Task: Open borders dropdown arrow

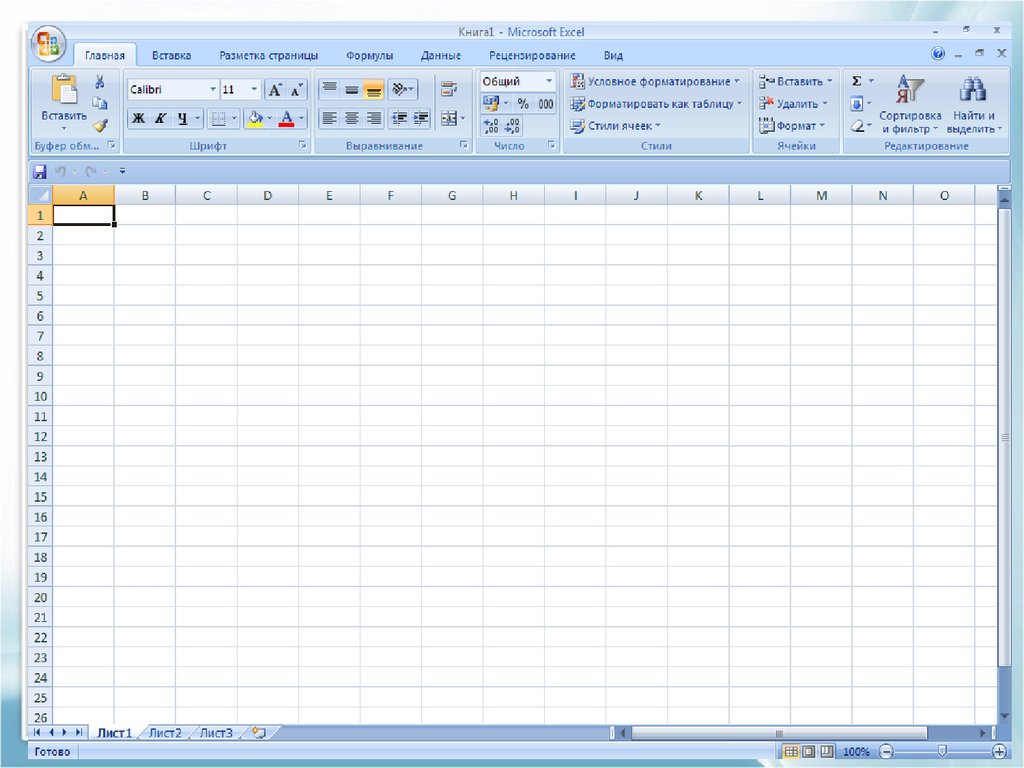Action: 234,118
